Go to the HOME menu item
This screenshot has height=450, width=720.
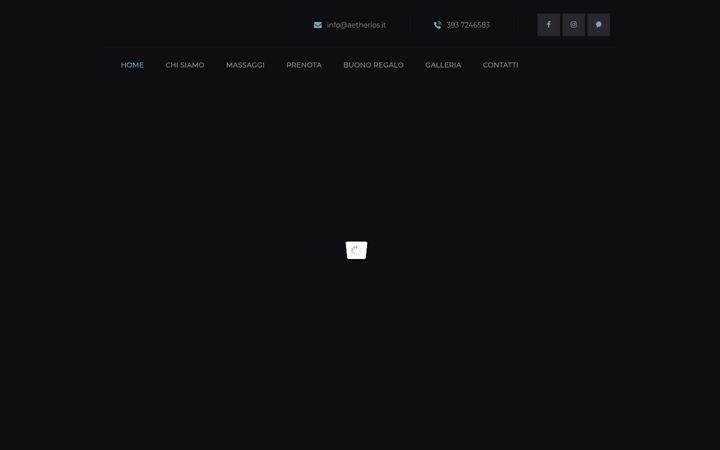click(132, 65)
